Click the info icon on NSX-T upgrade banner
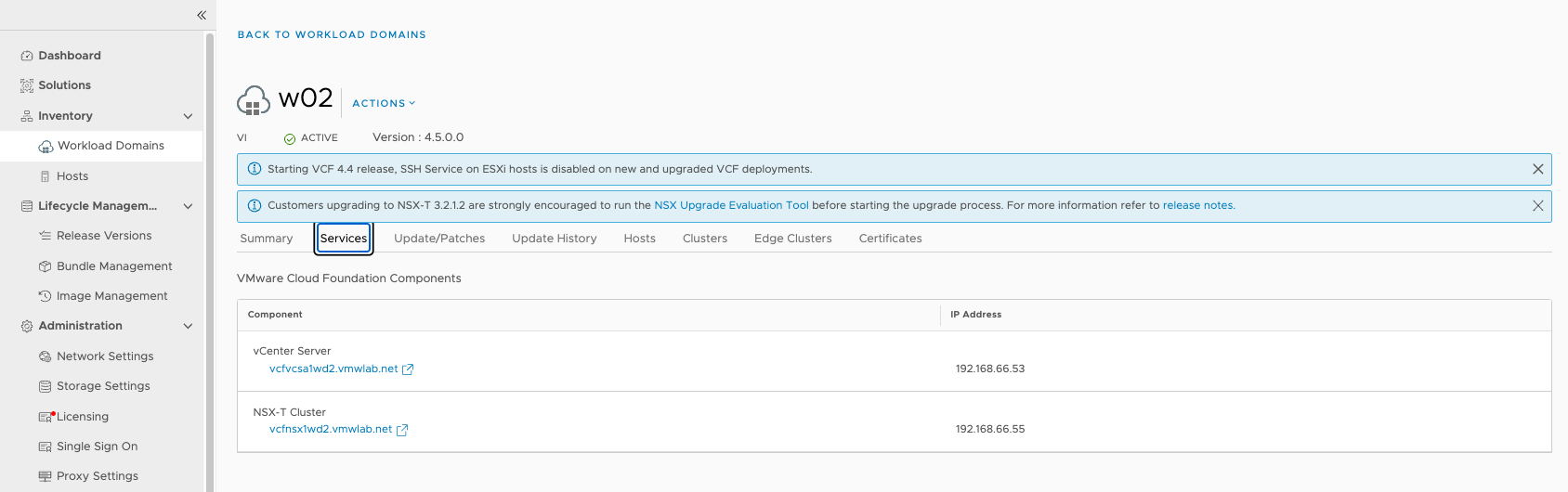Image resolution: width=1568 pixels, height=492 pixels. click(x=255, y=205)
